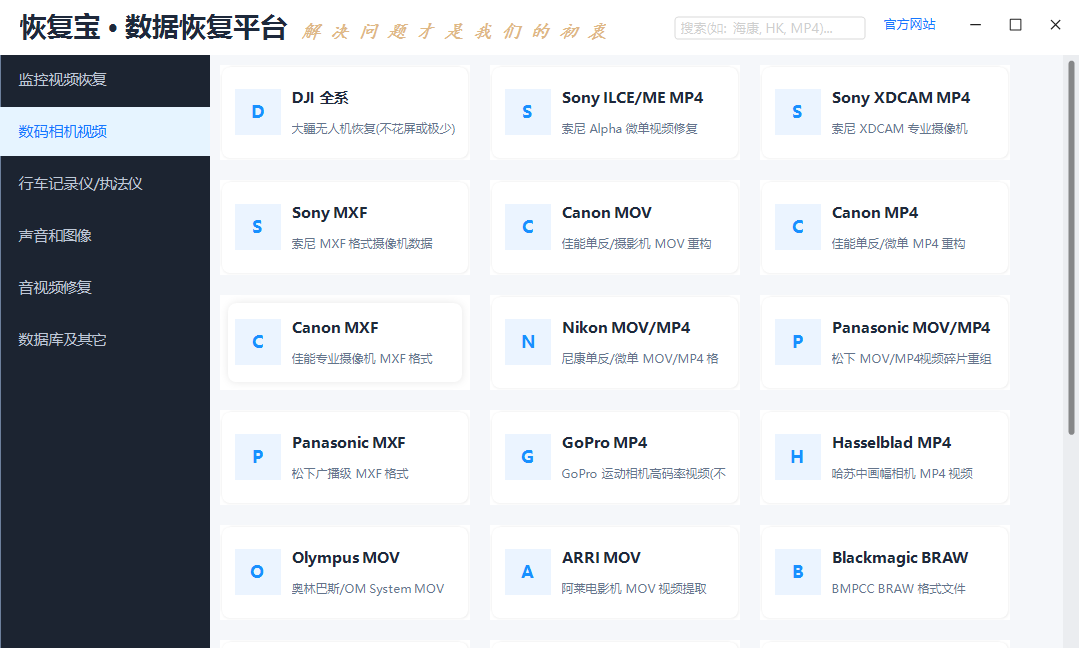
Task: Switch to 行车记录仪/执法仪 category
Action: pyautogui.click(x=105, y=184)
